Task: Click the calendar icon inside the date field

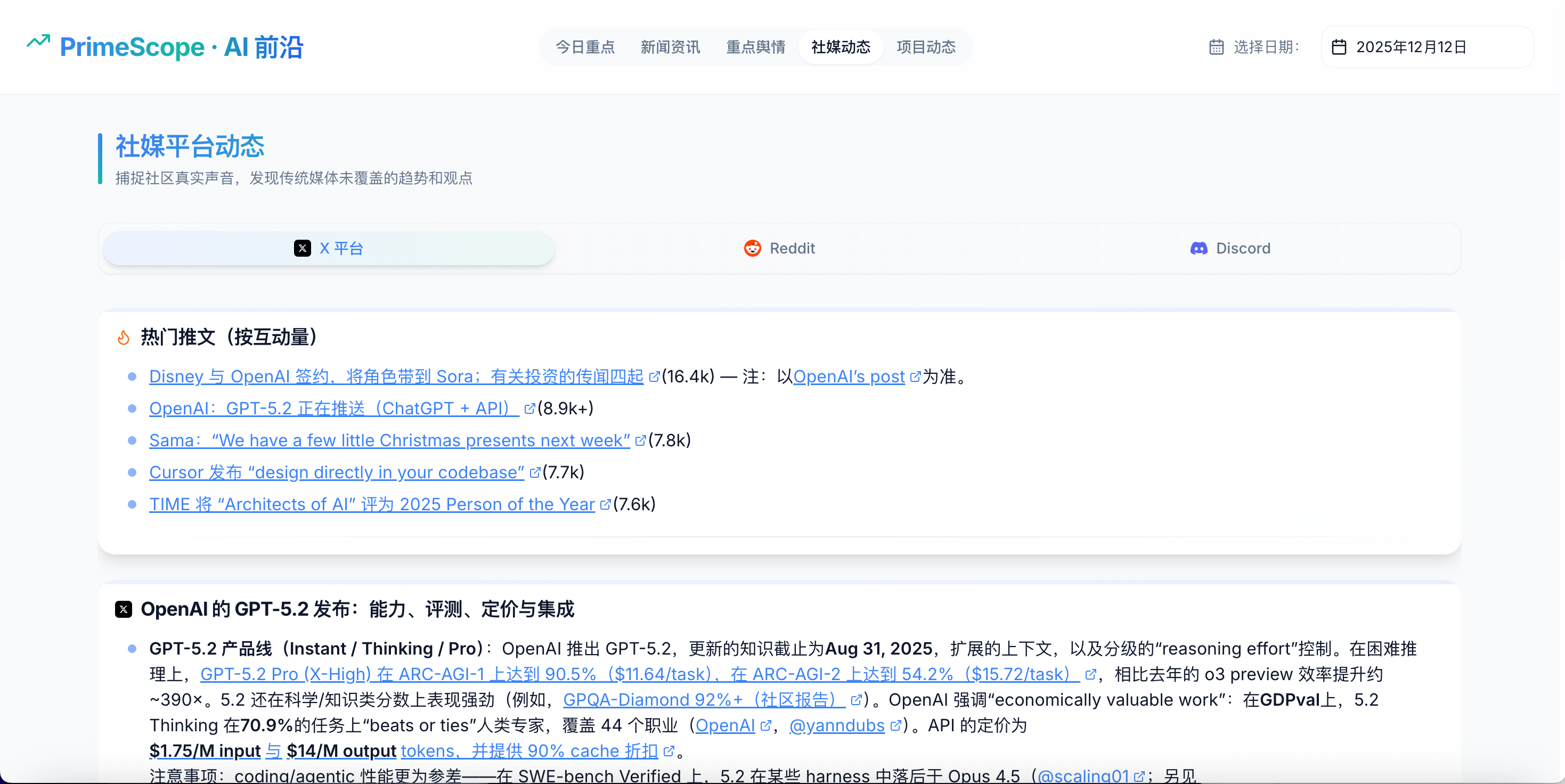Action: 1339,47
